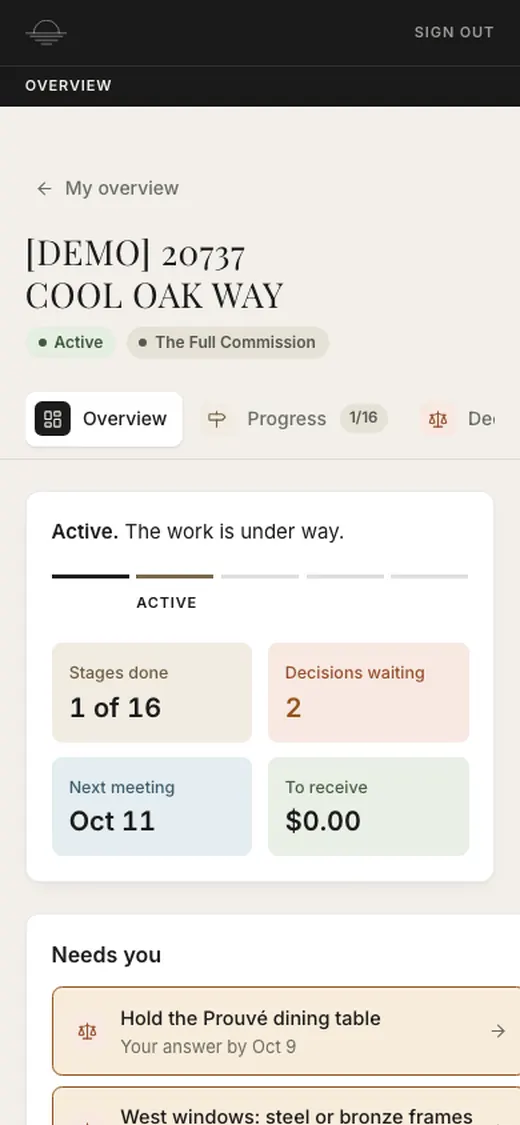
Task: Open Prouvé dining table item via arrow
Action: [498, 1032]
